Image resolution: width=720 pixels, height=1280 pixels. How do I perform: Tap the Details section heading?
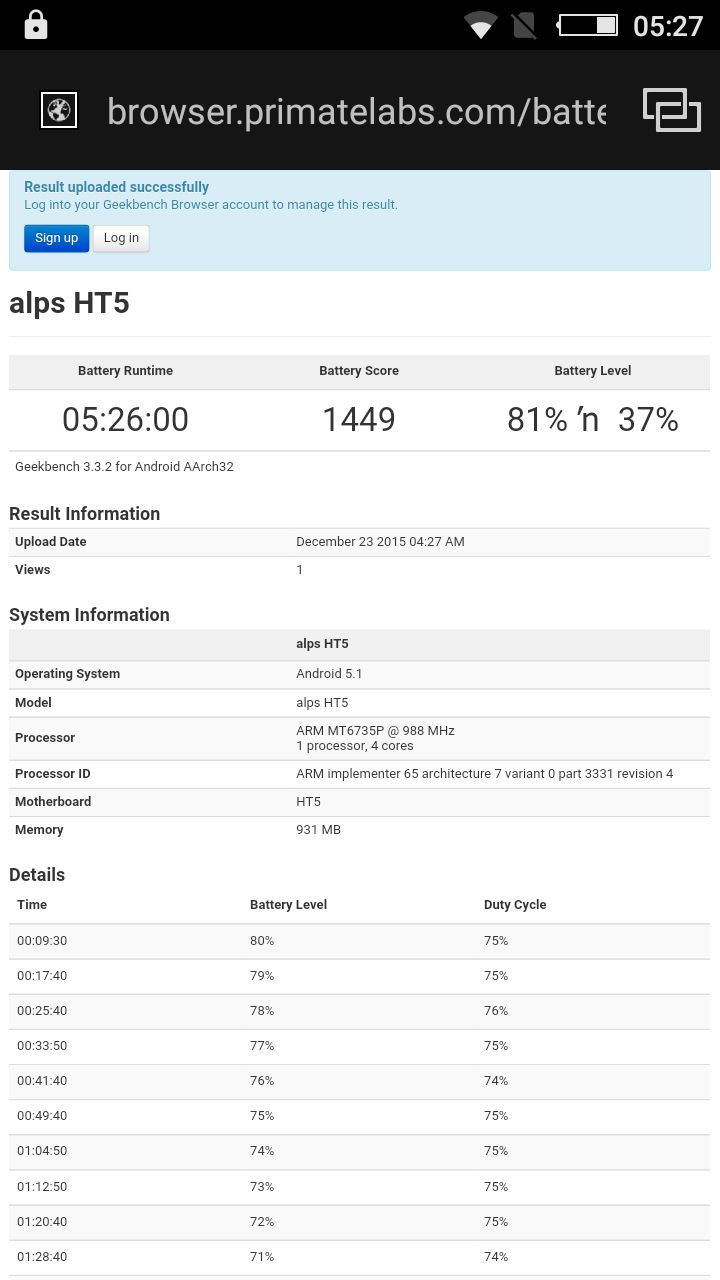(x=37, y=875)
